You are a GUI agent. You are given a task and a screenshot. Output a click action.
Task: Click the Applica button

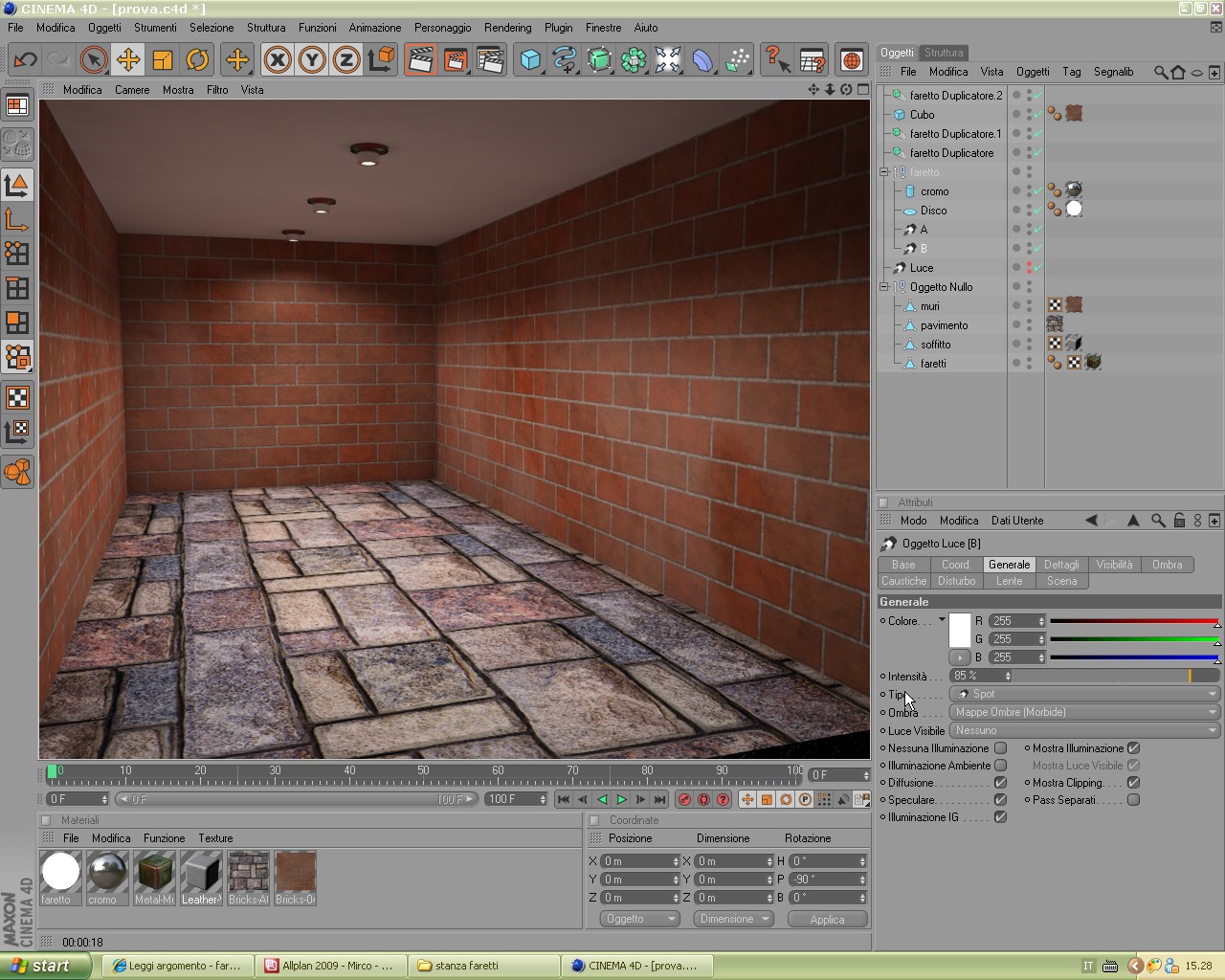click(827, 919)
